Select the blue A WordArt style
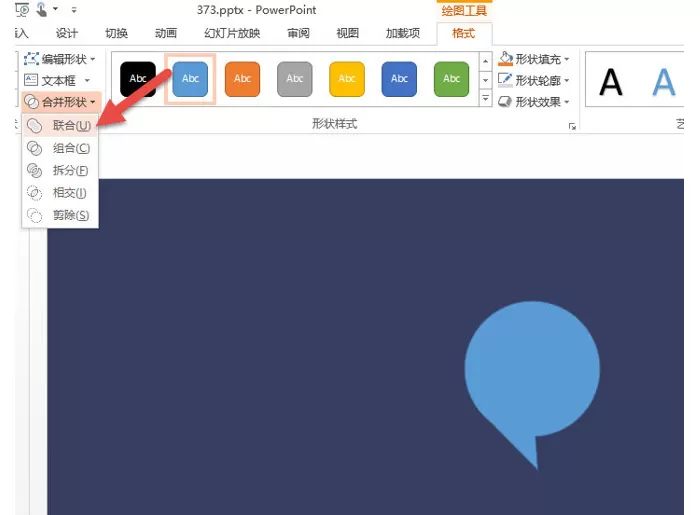The image size is (700, 515). coord(663,82)
